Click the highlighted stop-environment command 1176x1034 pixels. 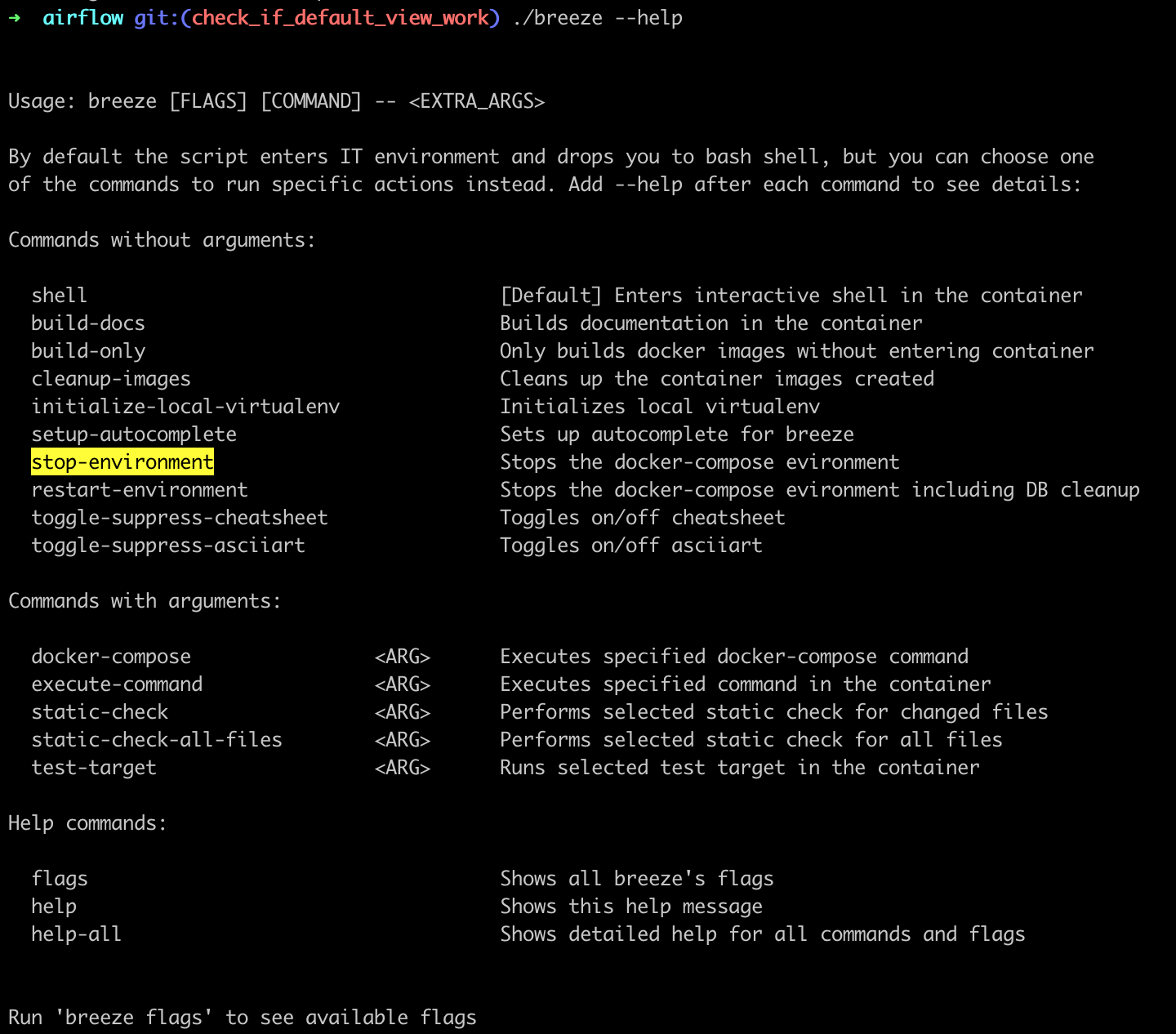tap(122, 462)
